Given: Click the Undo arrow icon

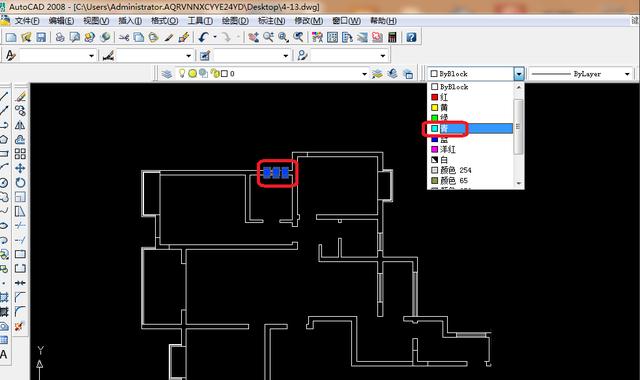Looking at the screenshot, I should [203, 38].
